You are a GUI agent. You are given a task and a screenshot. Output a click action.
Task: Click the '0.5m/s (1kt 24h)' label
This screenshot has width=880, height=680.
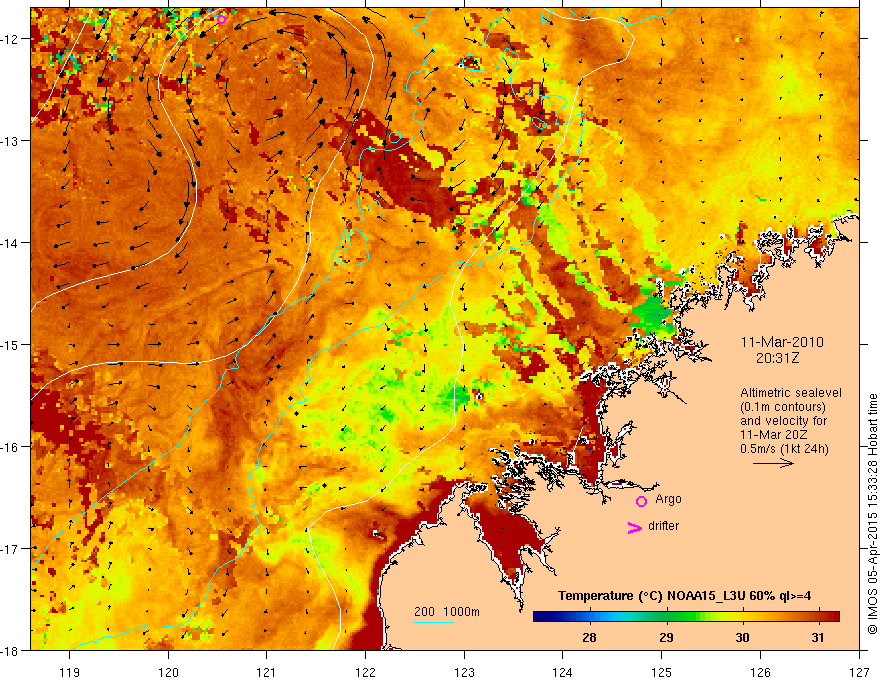(784, 449)
